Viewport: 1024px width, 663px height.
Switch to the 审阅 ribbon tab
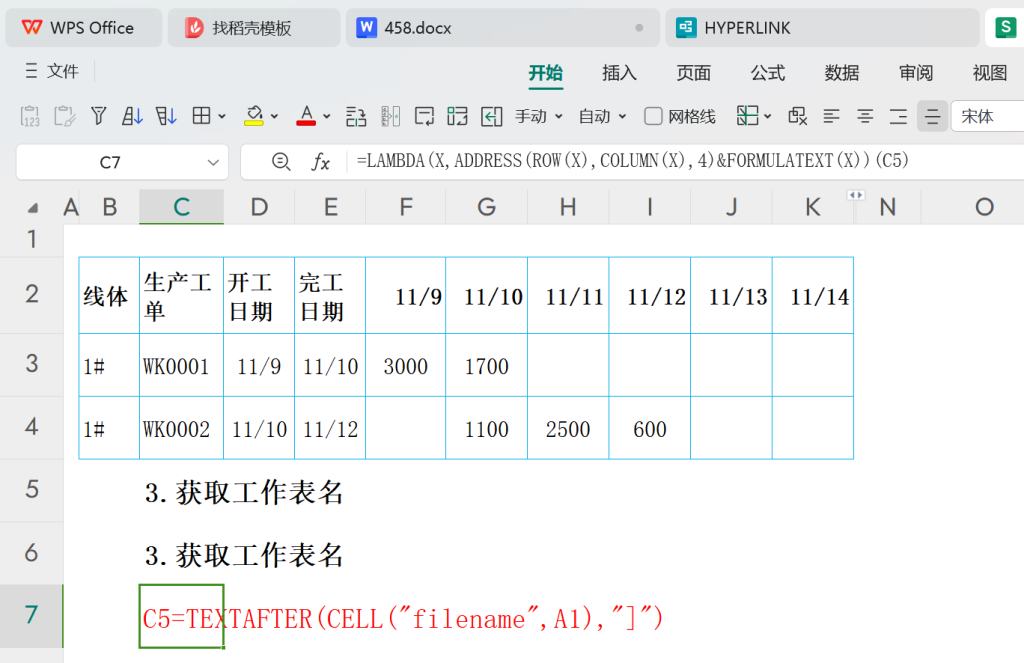[x=916, y=73]
